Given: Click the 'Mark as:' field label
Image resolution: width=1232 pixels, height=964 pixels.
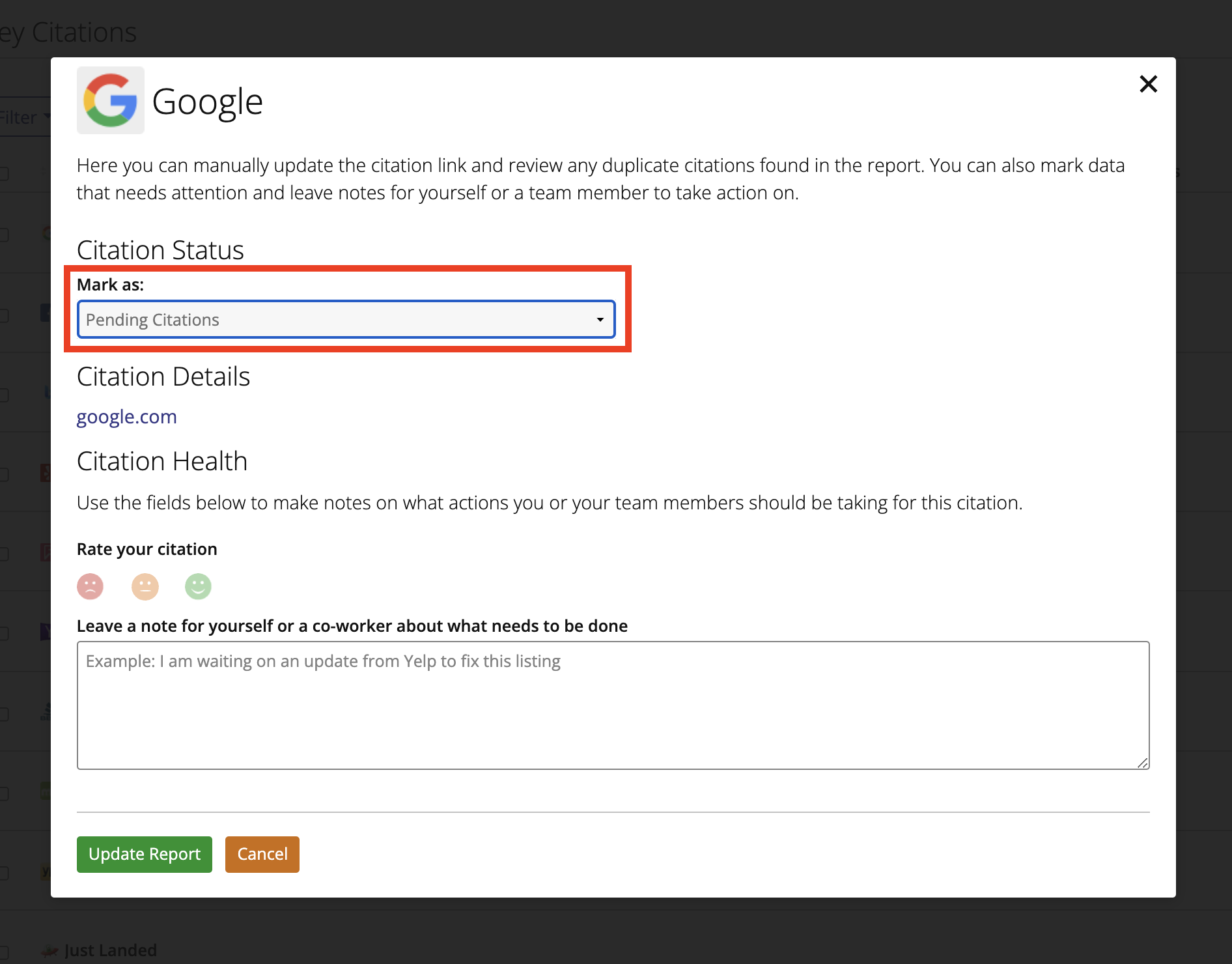Looking at the screenshot, I should tap(110, 285).
